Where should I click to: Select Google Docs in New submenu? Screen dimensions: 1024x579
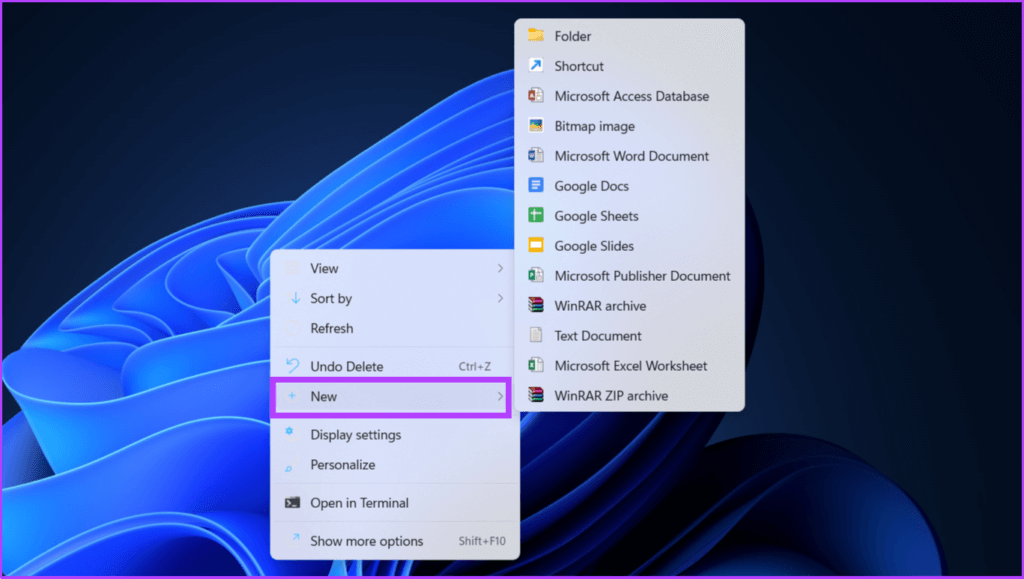(629, 186)
